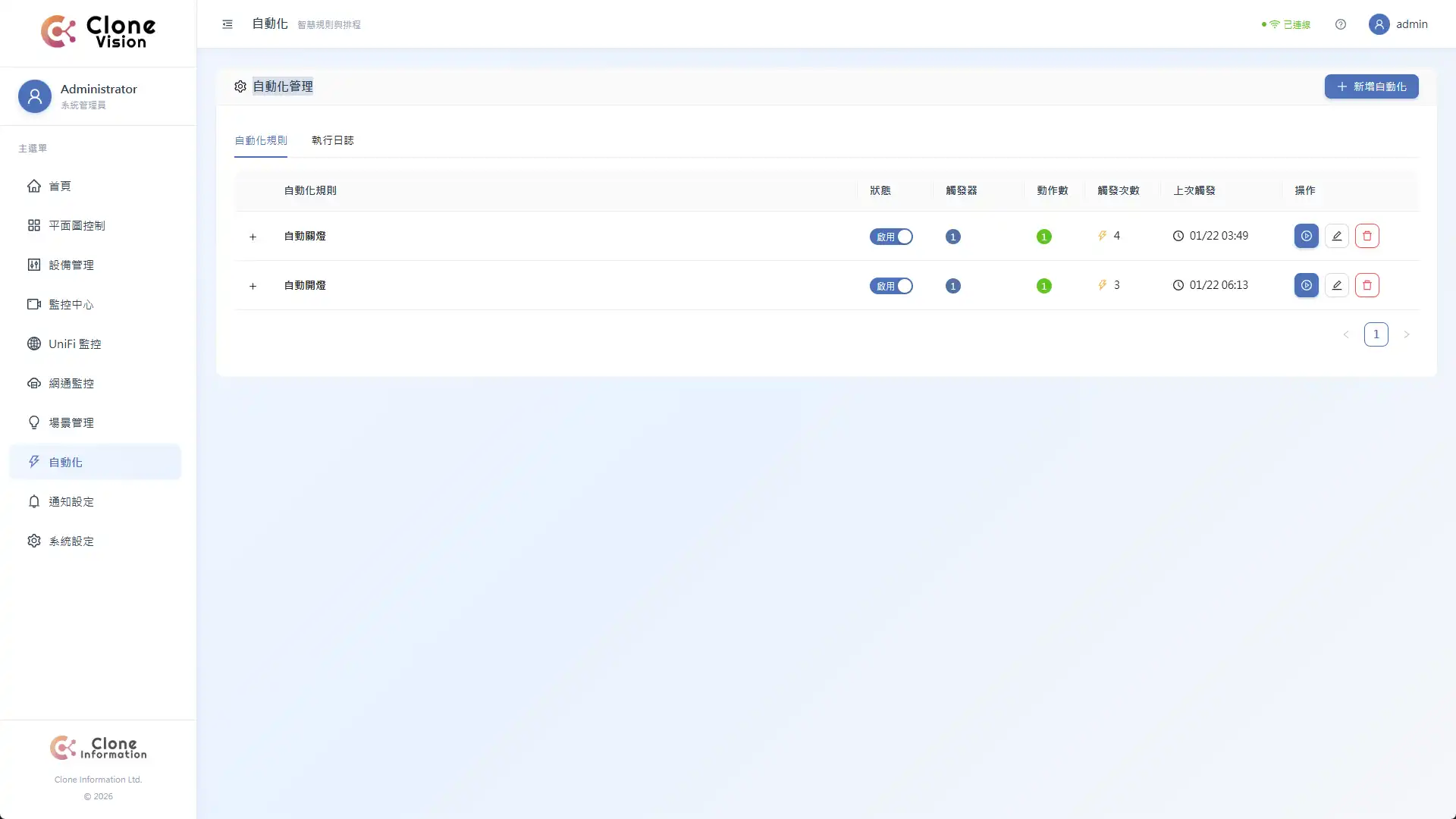Screen dimensions: 1456x819
Task: Click the help question mark icon
Action: [1340, 24]
